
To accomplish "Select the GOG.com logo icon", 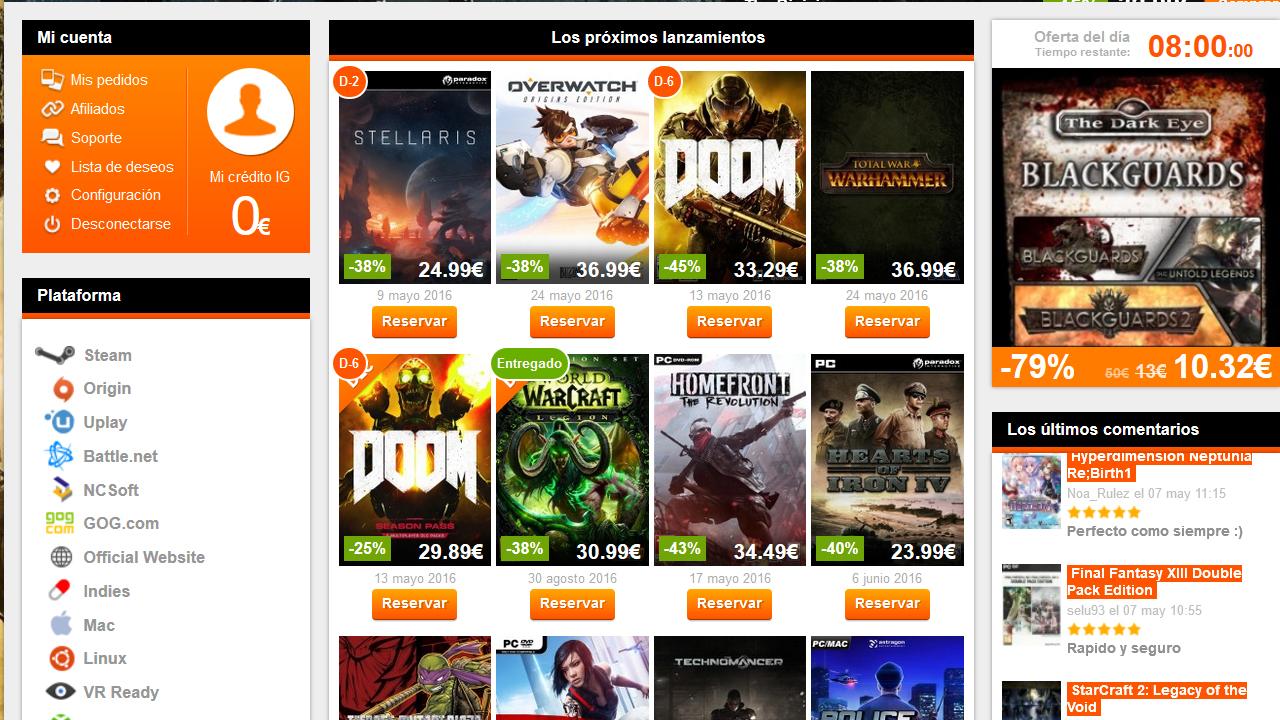I will coord(60,523).
